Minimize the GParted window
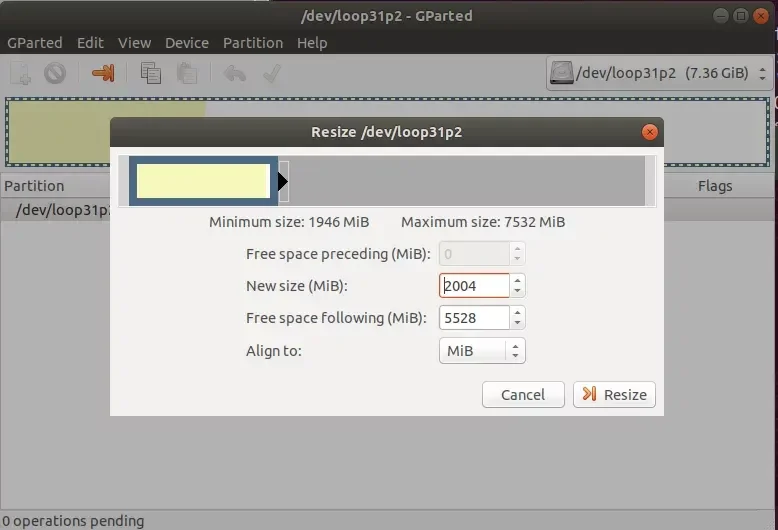778x530 pixels. pos(720,16)
